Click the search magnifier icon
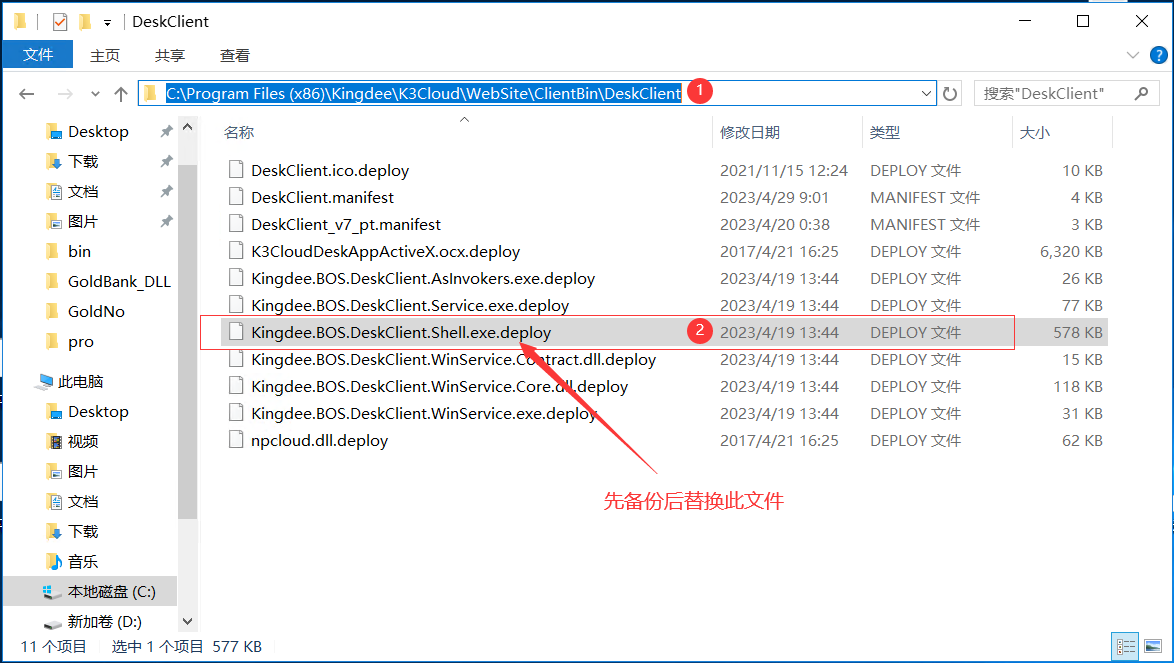This screenshot has height=663, width=1174. pos(1142,94)
